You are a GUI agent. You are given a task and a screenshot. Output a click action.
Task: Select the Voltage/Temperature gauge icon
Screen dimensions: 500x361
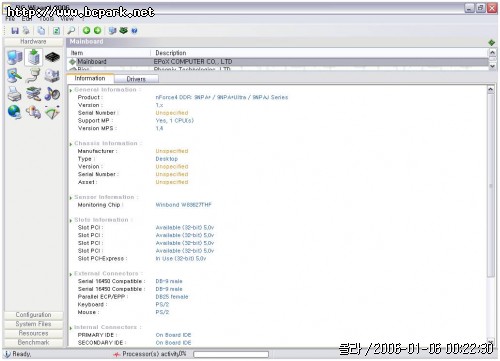tap(52, 112)
